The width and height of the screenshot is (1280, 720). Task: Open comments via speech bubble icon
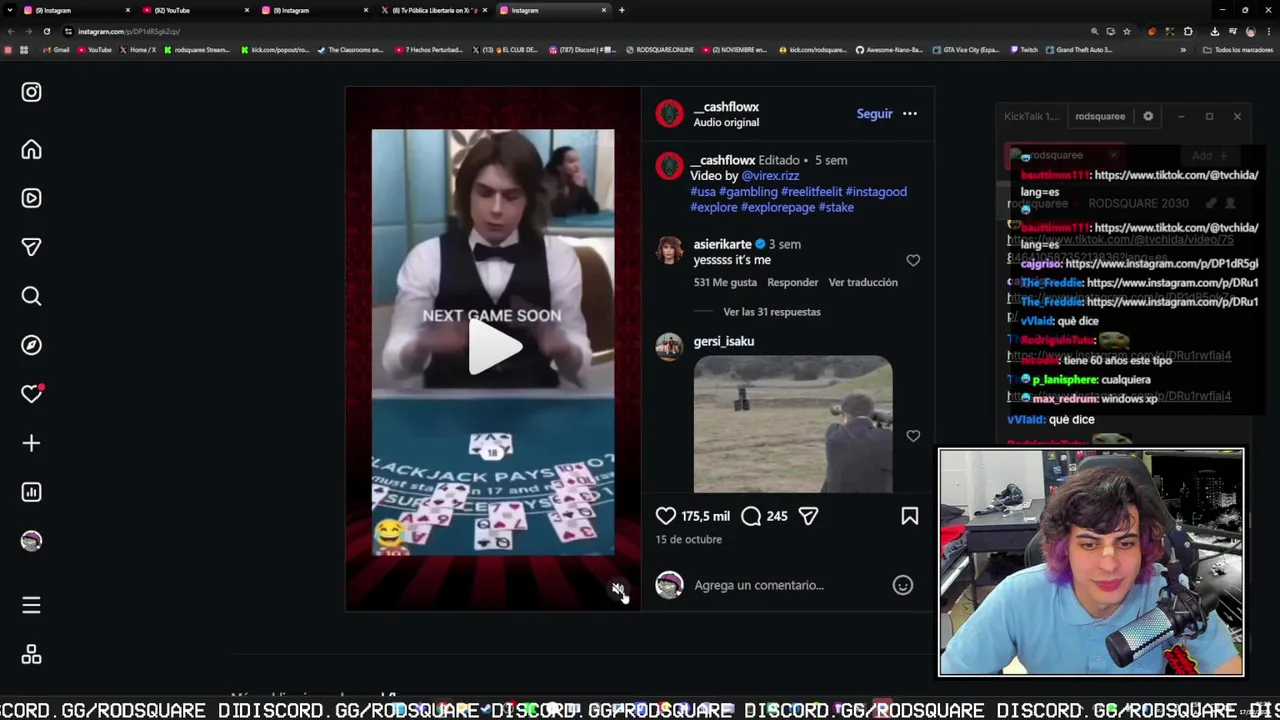point(751,516)
